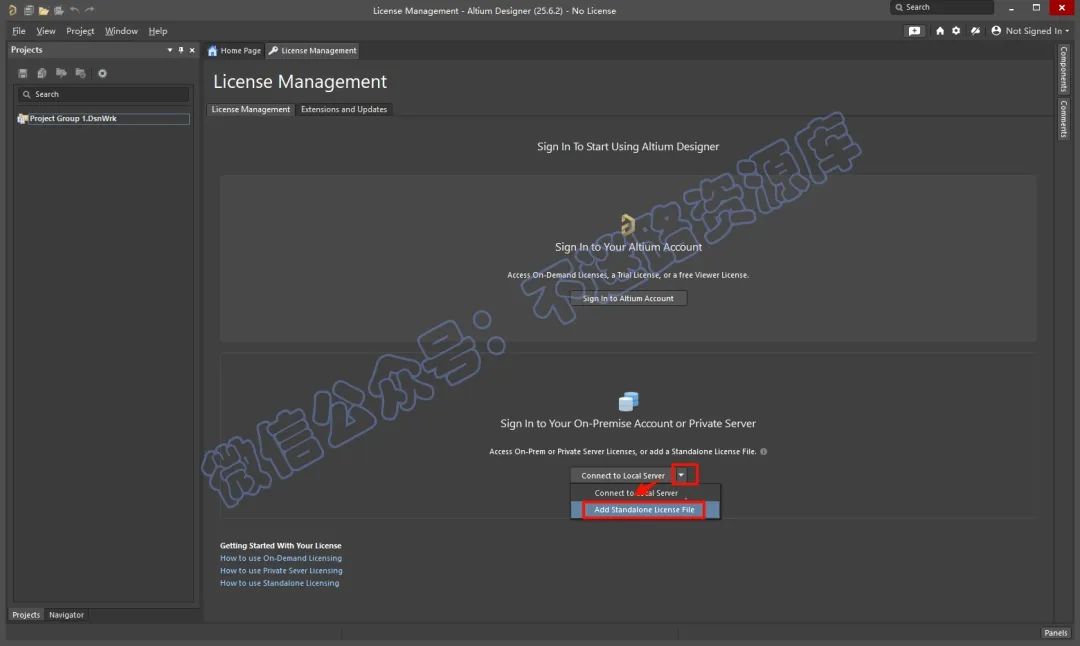Select License Management tab with key icon
1080x646 pixels.
[x=313, y=51]
